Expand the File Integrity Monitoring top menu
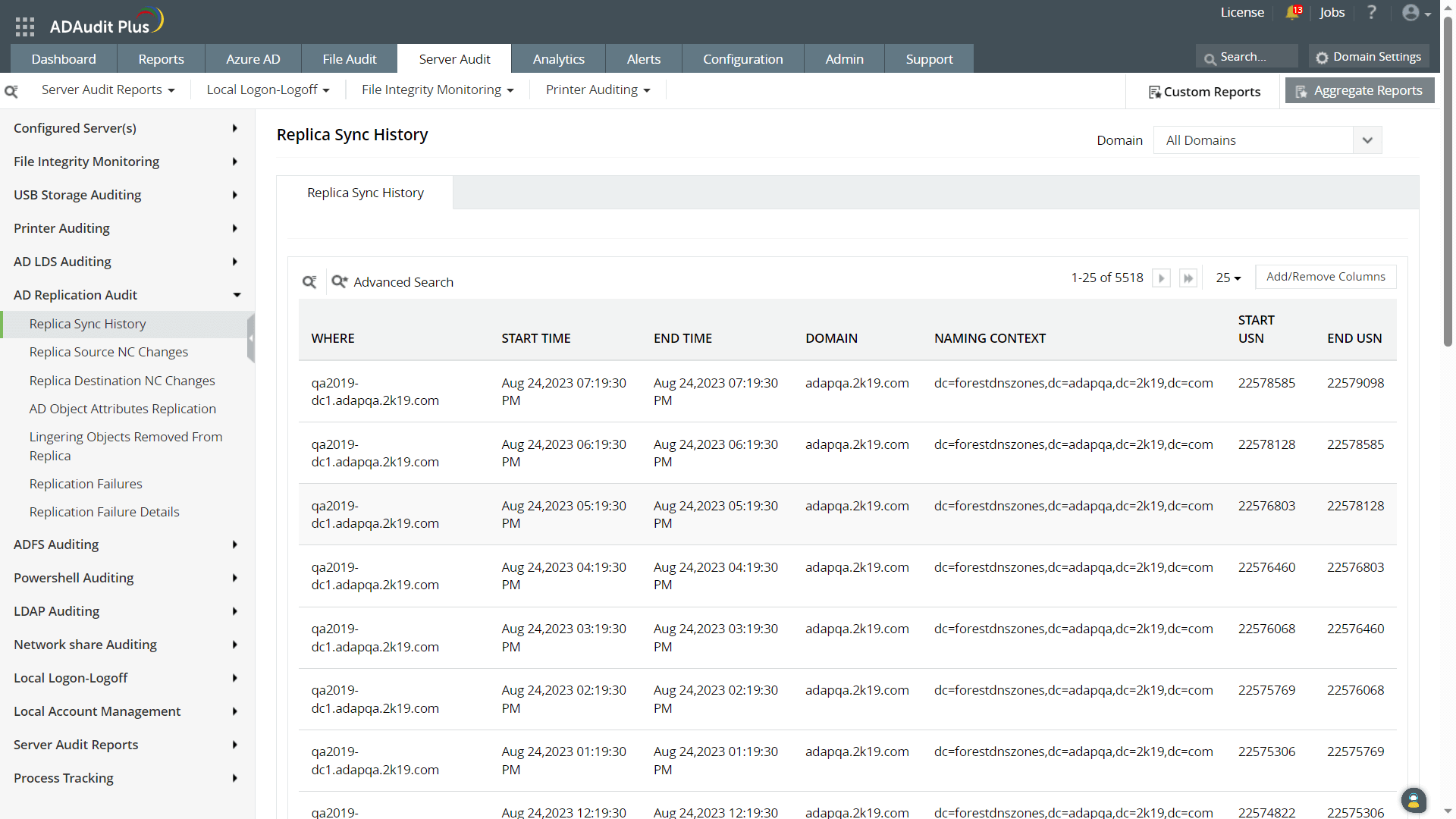Screen dimensions: 1456x819 [438, 90]
